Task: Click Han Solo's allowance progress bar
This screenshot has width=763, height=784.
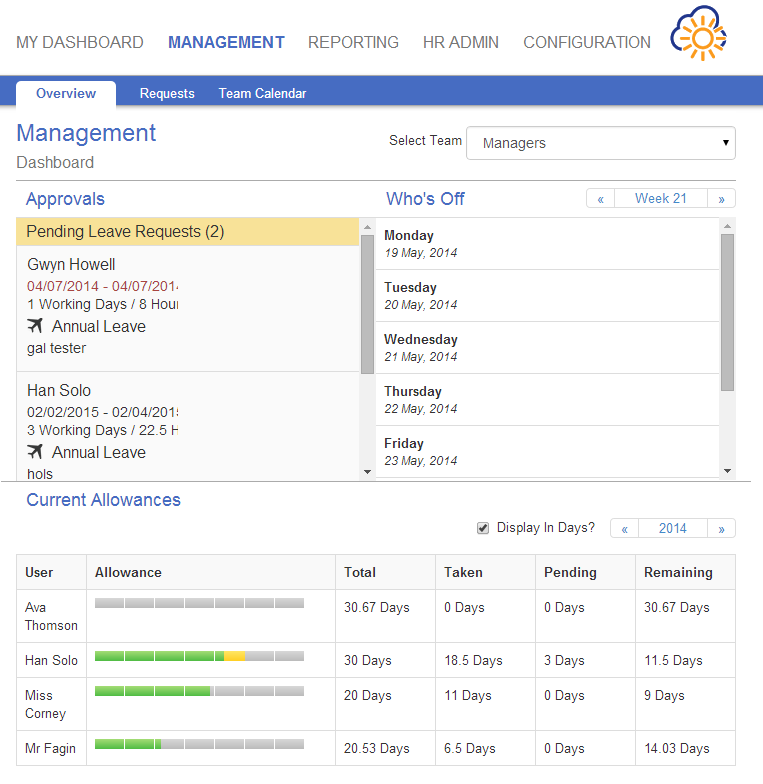Action: click(199, 657)
